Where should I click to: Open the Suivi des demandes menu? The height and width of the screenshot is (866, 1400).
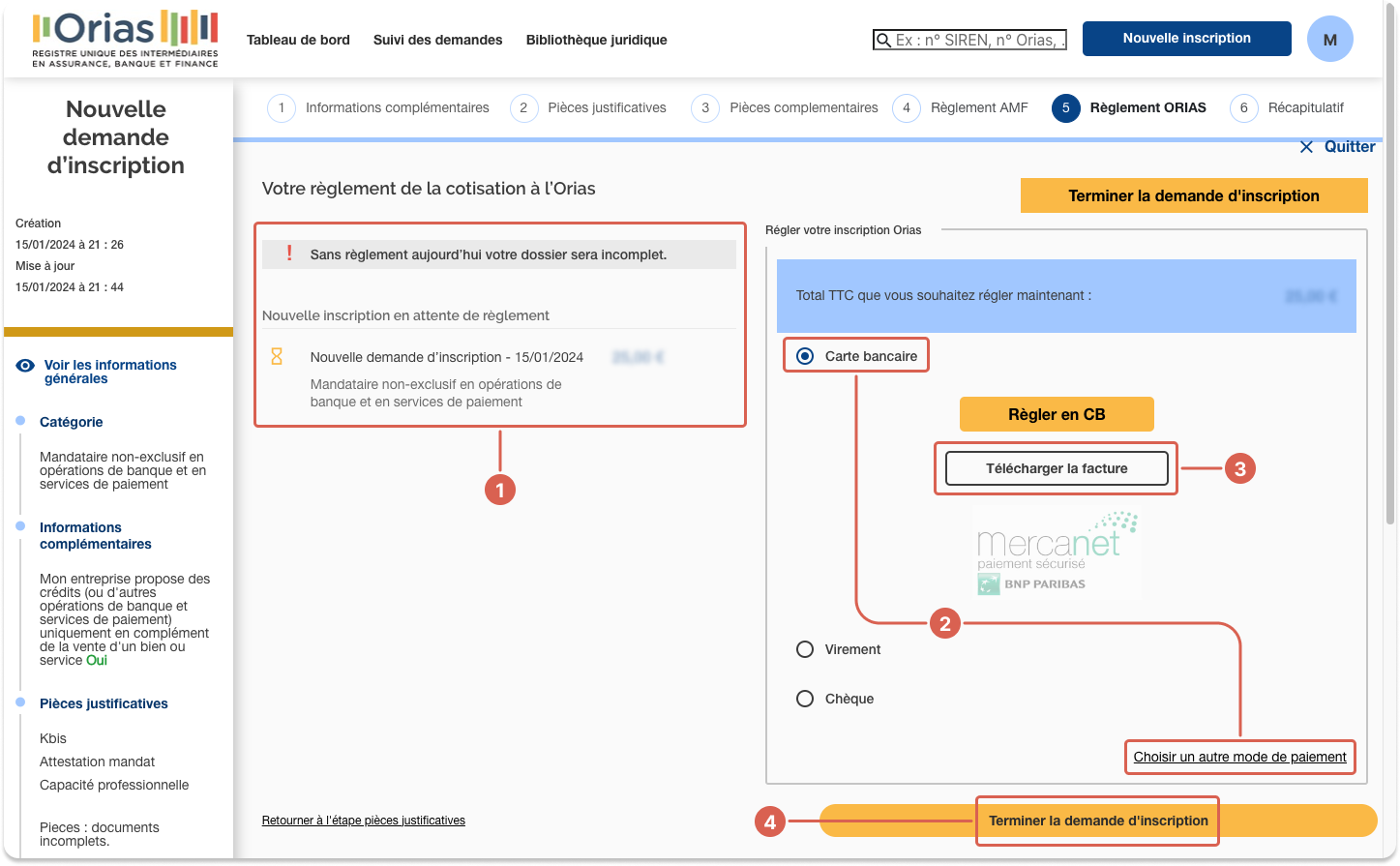(x=436, y=40)
